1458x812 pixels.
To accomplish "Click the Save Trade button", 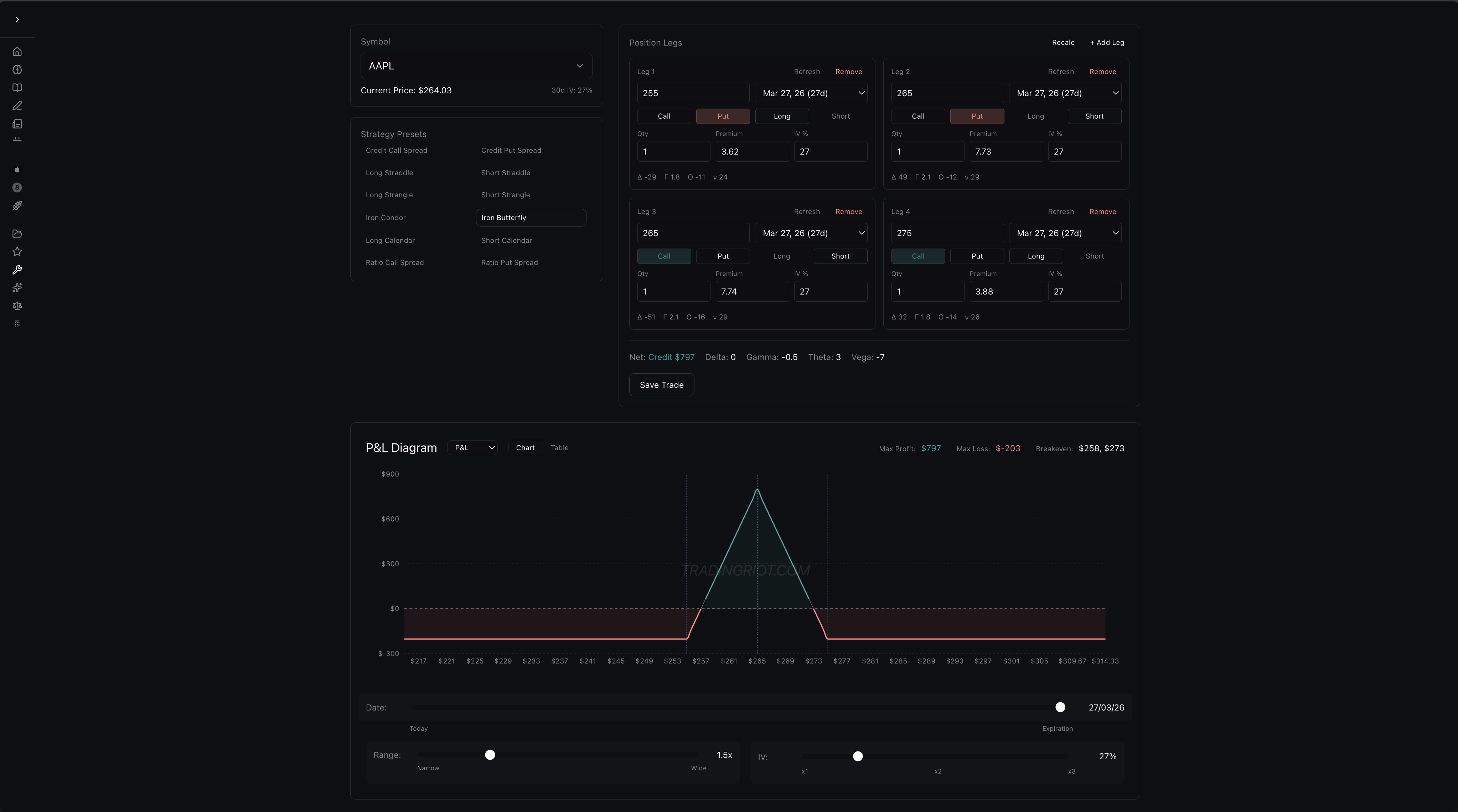I will coord(661,385).
